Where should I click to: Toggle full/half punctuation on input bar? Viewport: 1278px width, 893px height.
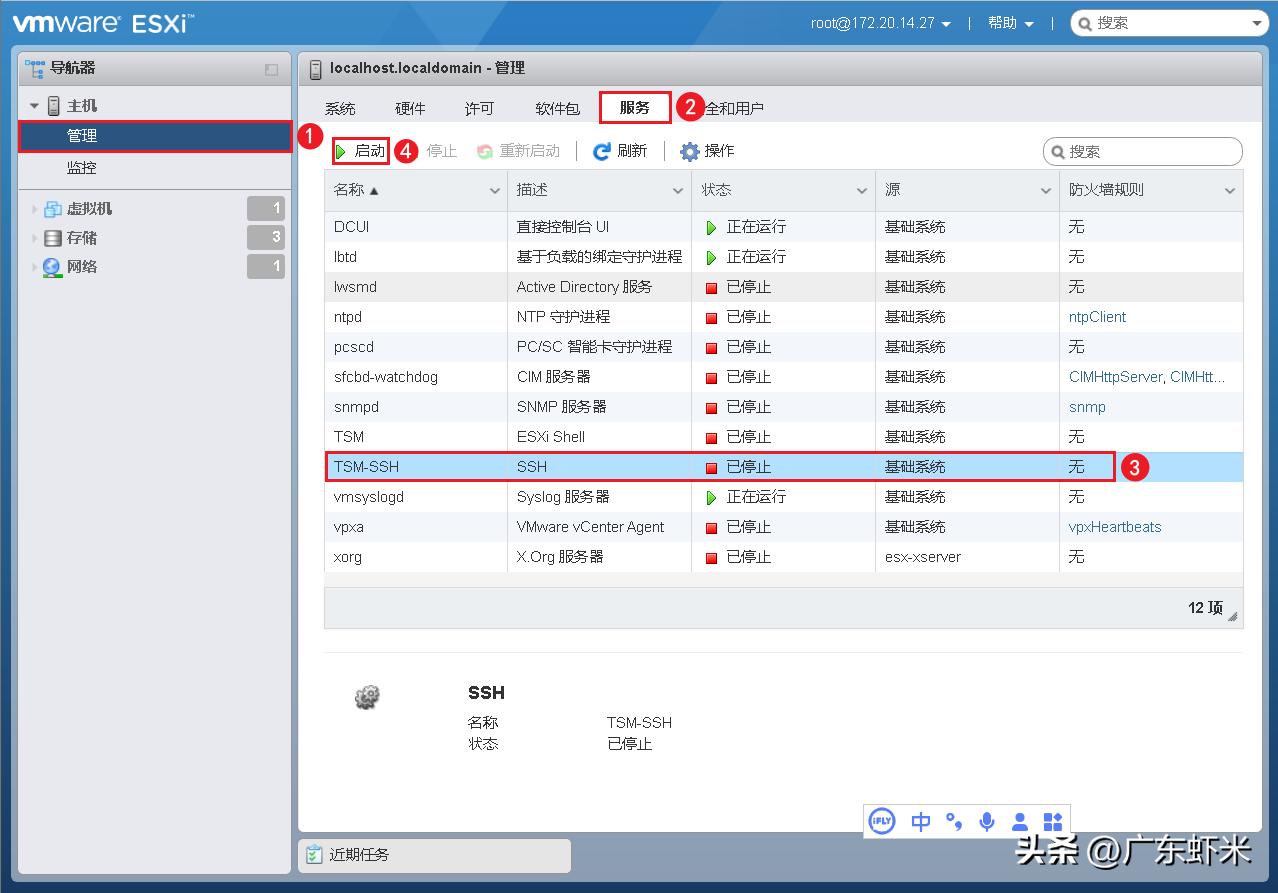click(x=953, y=821)
